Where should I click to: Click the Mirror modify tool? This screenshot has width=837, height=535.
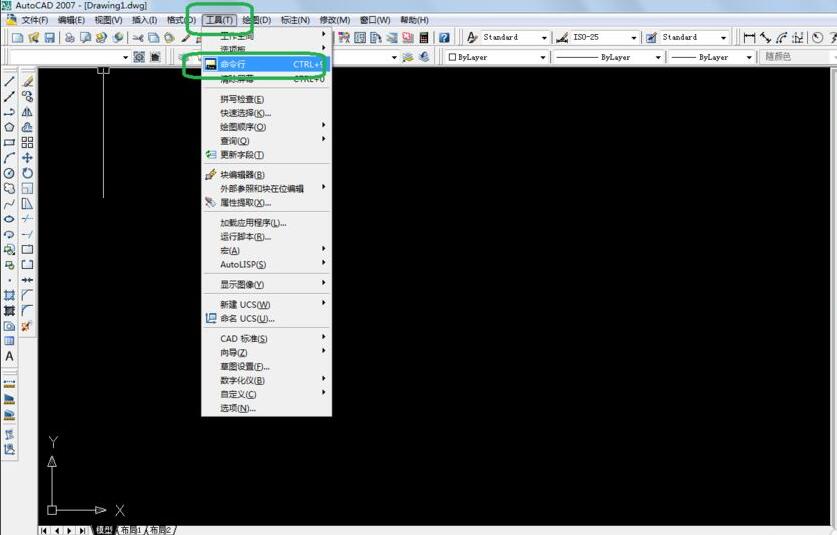[x=27, y=112]
